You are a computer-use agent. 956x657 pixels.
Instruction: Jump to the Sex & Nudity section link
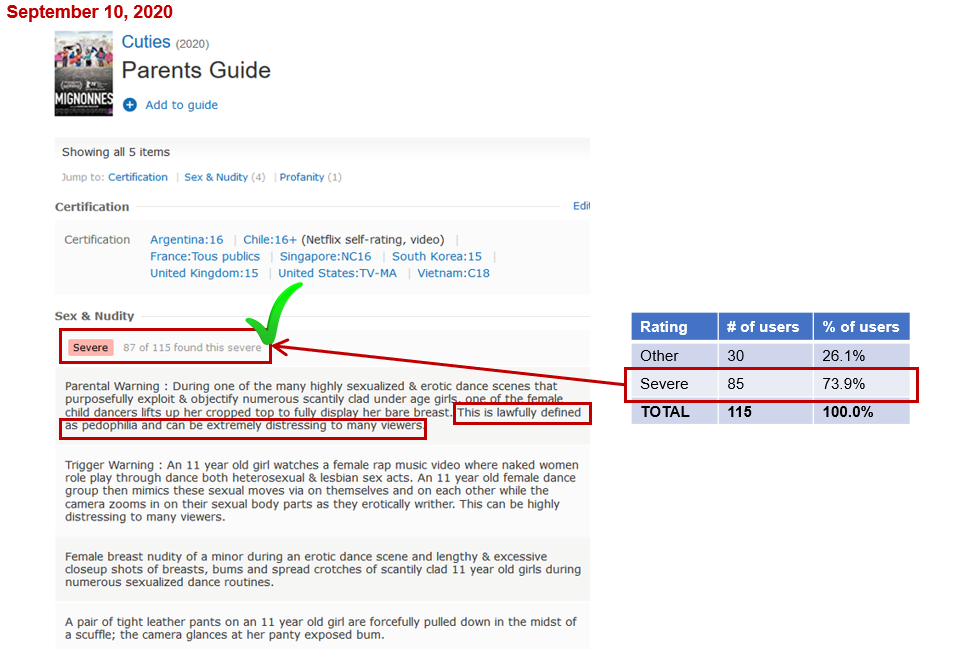click(216, 177)
